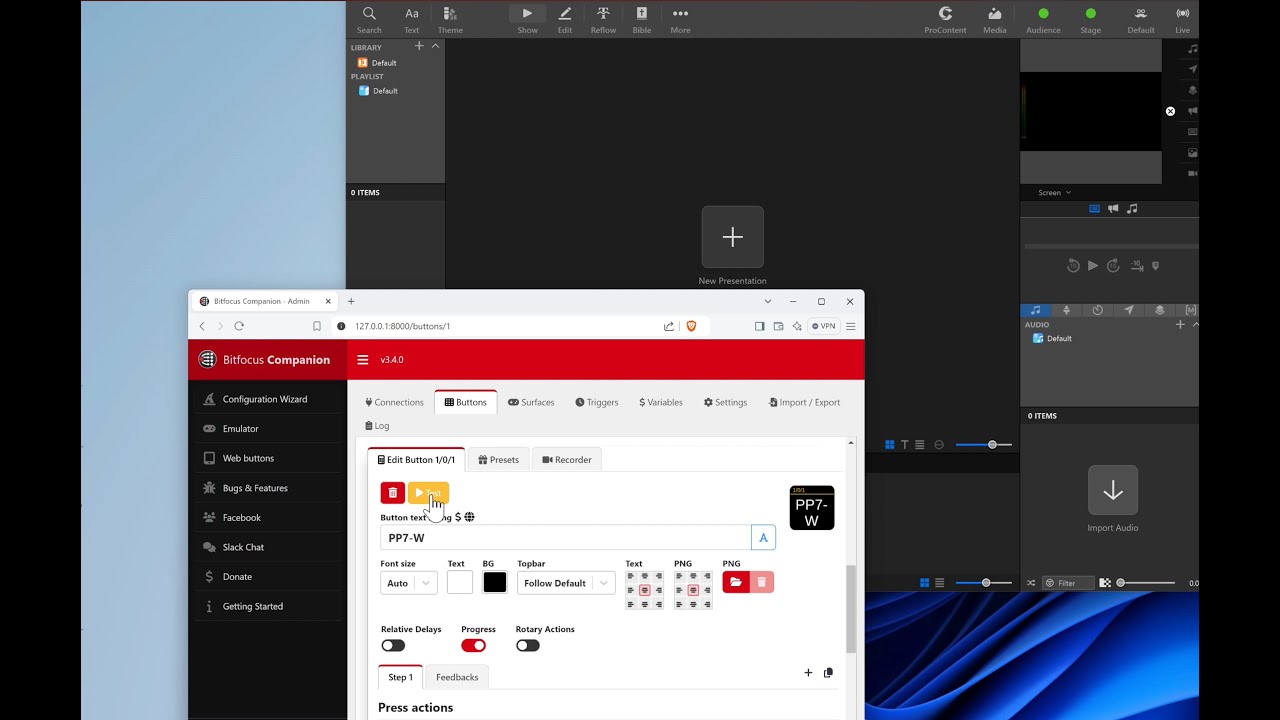Click the Import Audio button
Screen dimensions: 1280x720
[x=1113, y=490]
